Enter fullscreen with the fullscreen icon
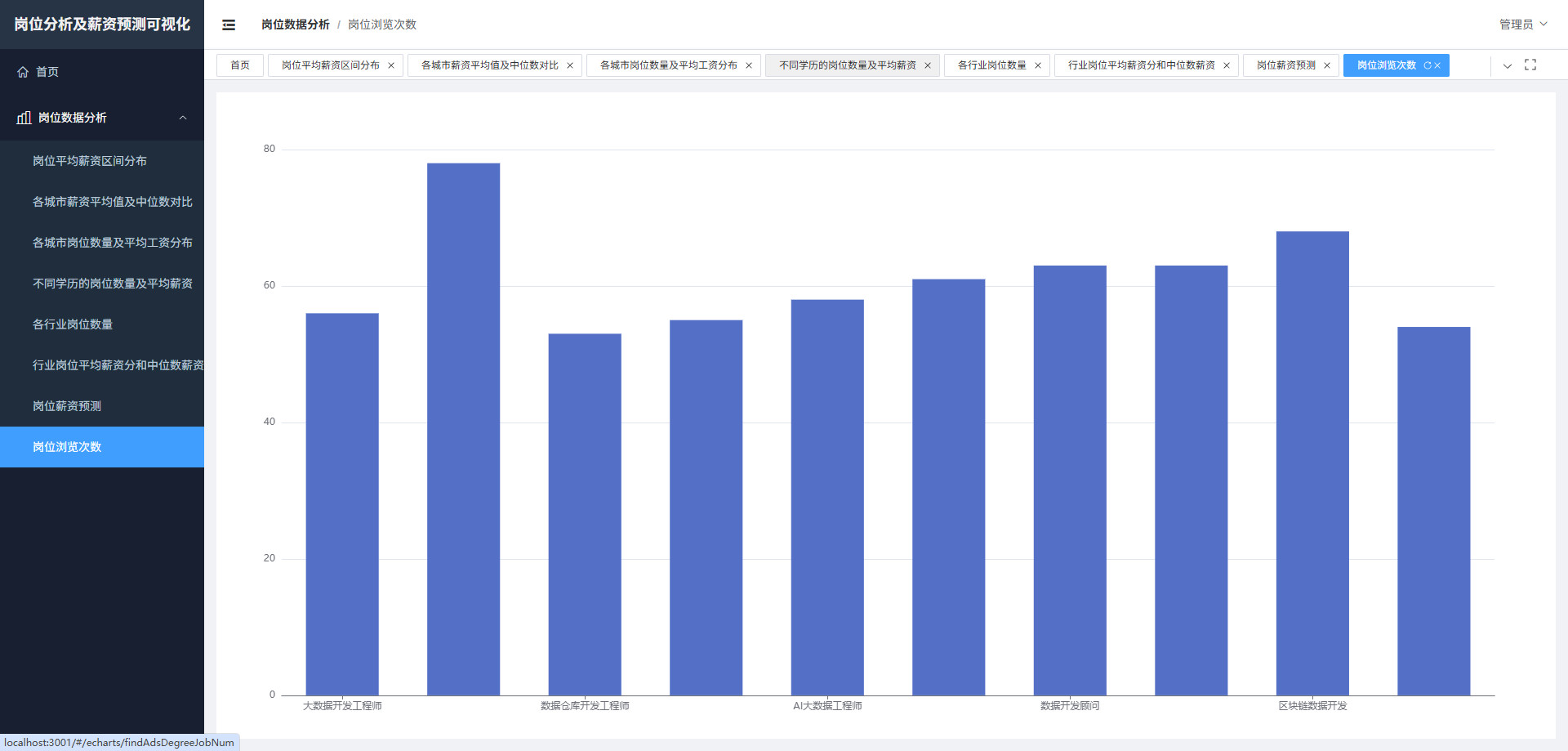This screenshot has width=1568, height=751. click(x=1530, y=65)
